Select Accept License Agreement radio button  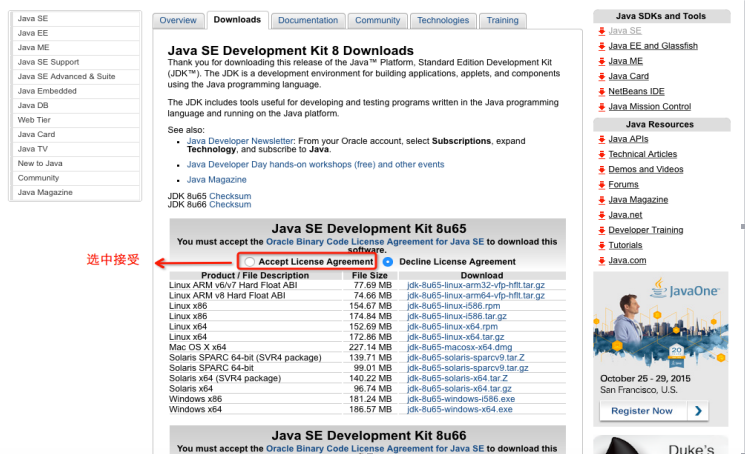250,262
